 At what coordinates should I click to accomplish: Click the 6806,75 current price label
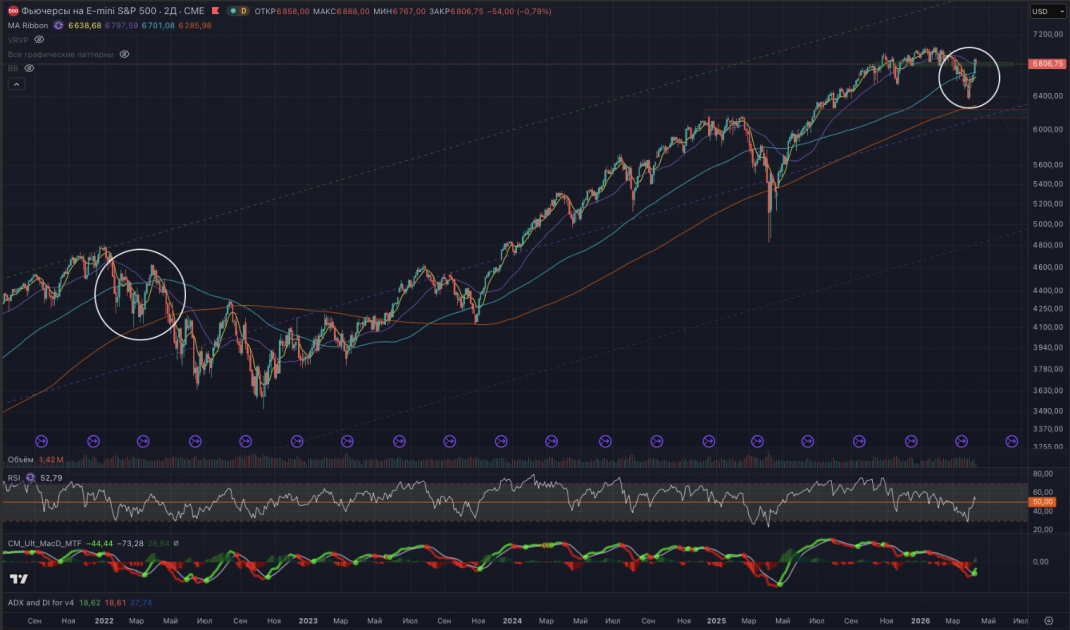click(1047, 63)
